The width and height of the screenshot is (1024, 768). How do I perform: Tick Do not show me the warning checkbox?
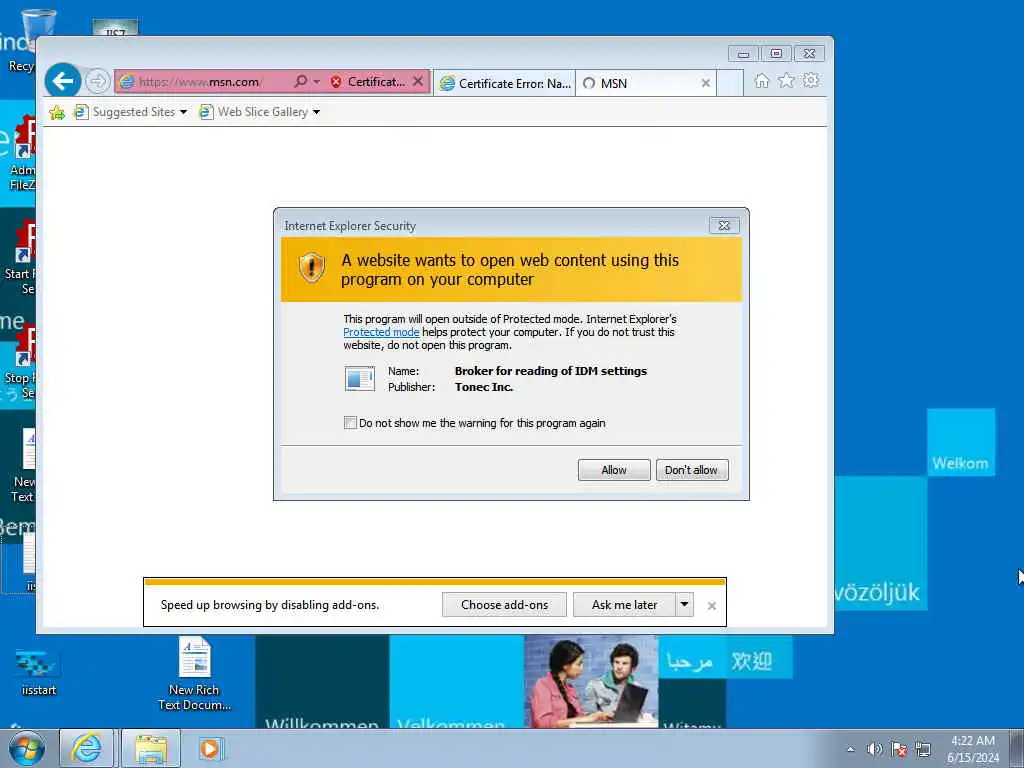351,423
